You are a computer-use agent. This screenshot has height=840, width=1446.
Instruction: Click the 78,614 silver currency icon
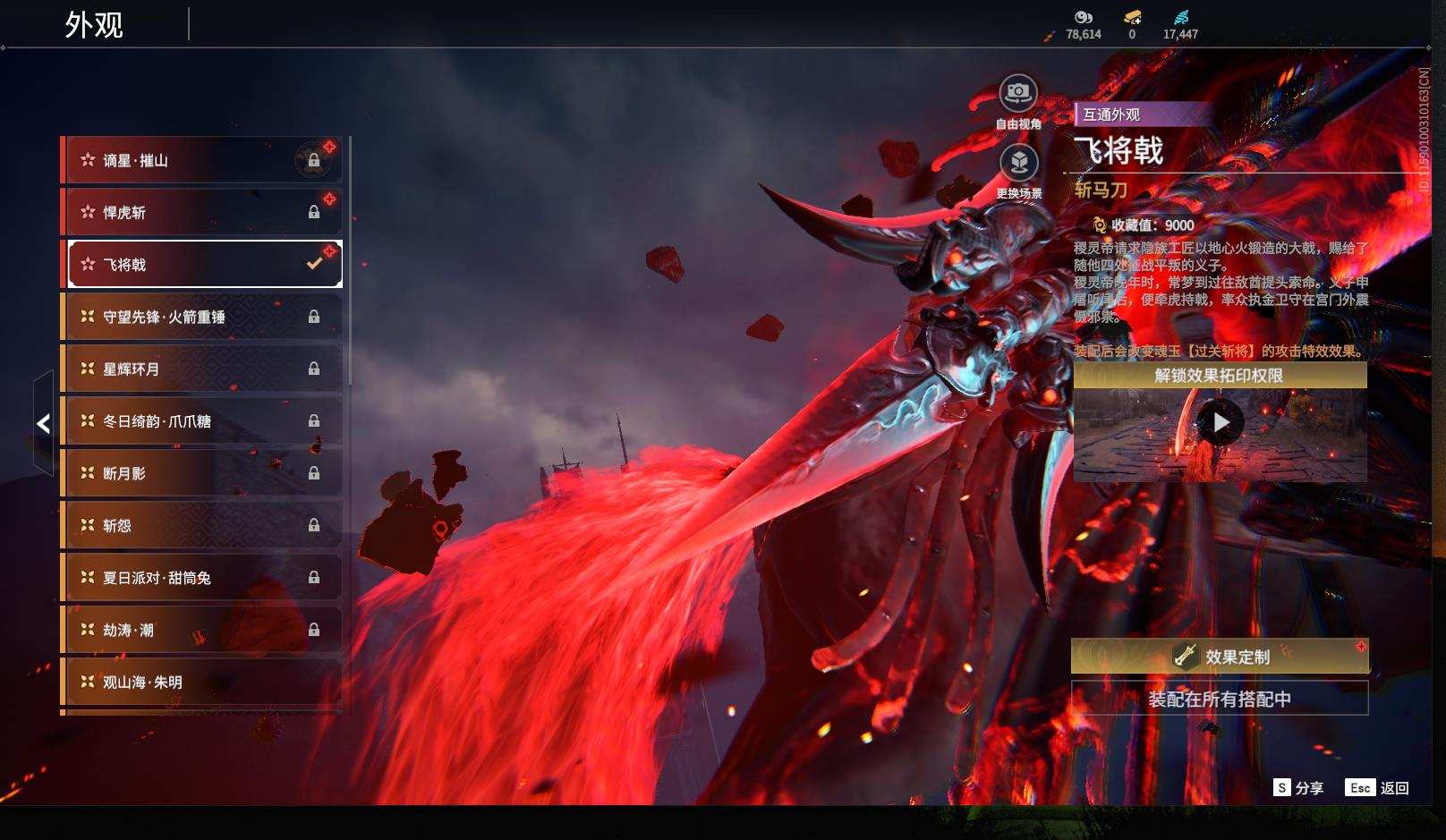[x=1084, y=17]
